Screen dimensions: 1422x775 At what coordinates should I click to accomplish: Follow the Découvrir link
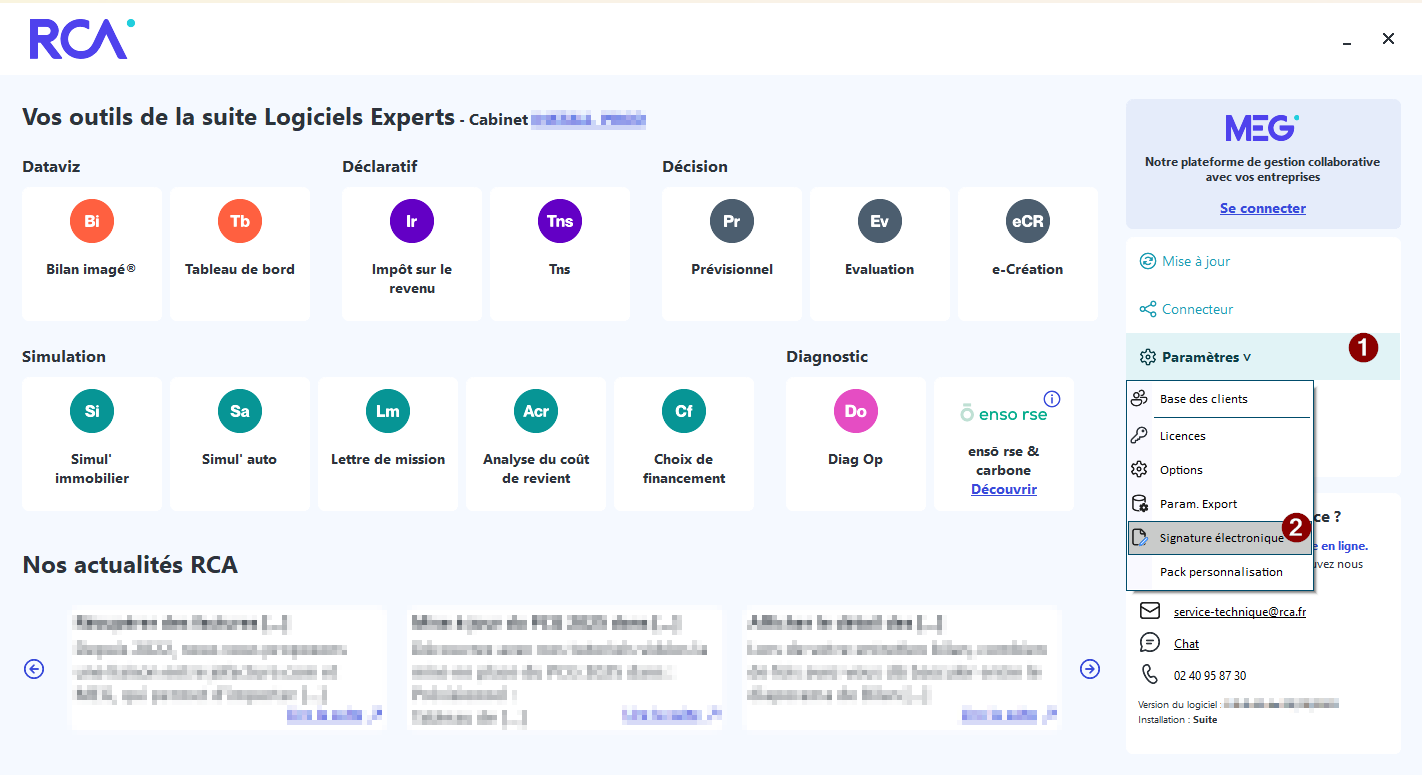pyautogui.click(x=1004, y=489)
